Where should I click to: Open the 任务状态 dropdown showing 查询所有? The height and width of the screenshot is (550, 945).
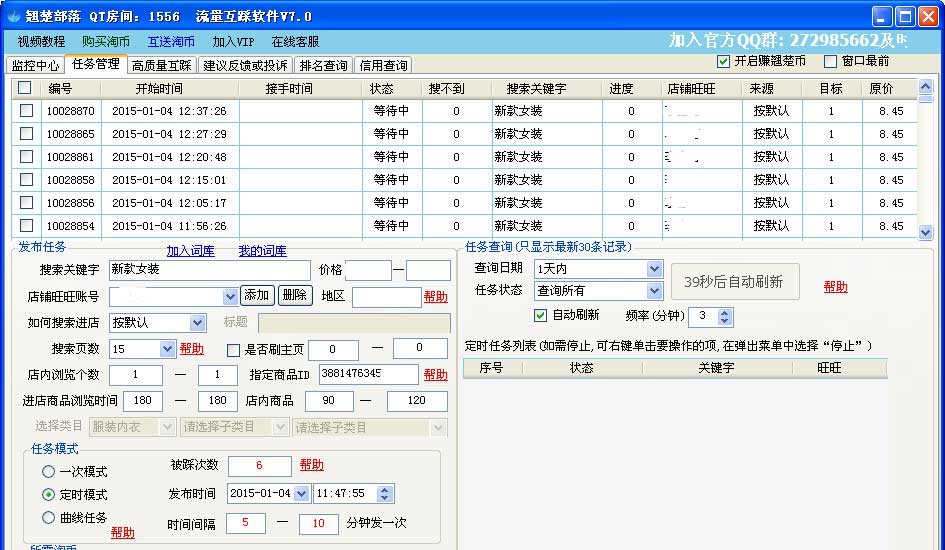pos(654,291)
